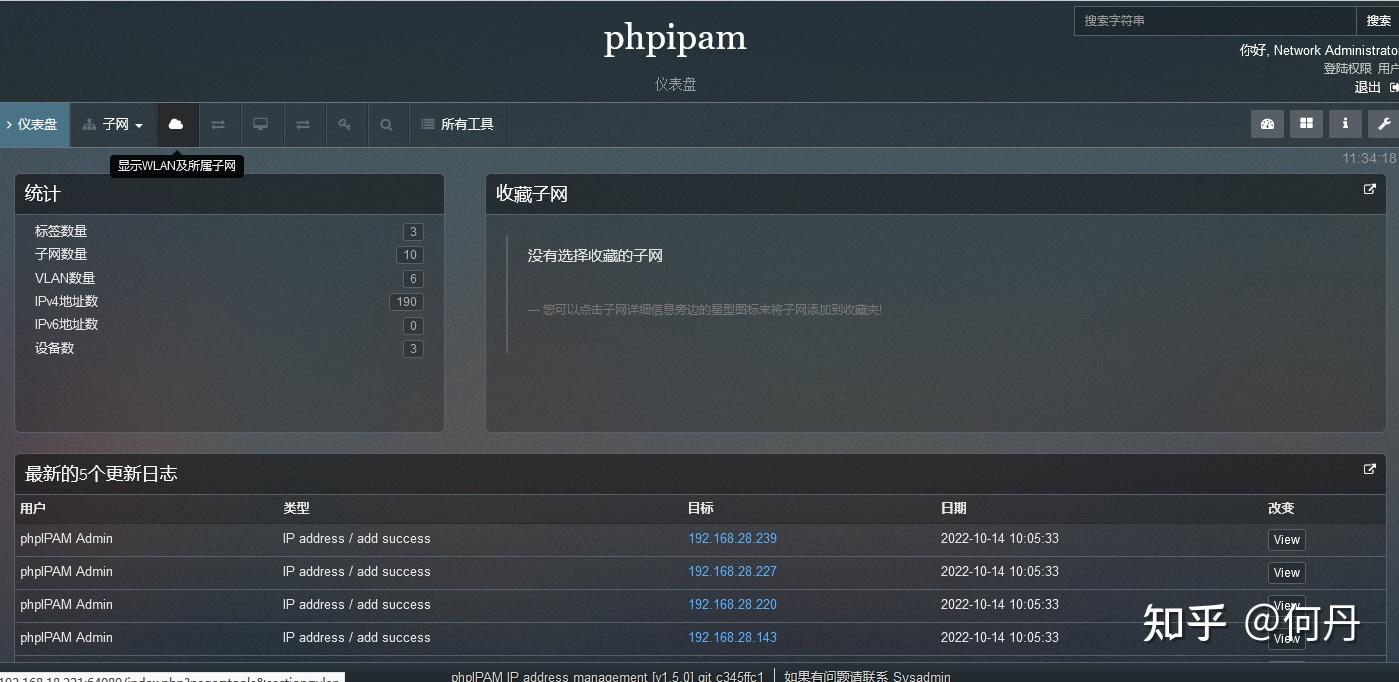The image size is (1399, 682).
Task: Open target link 192.168.28.227
Action: 732,571
